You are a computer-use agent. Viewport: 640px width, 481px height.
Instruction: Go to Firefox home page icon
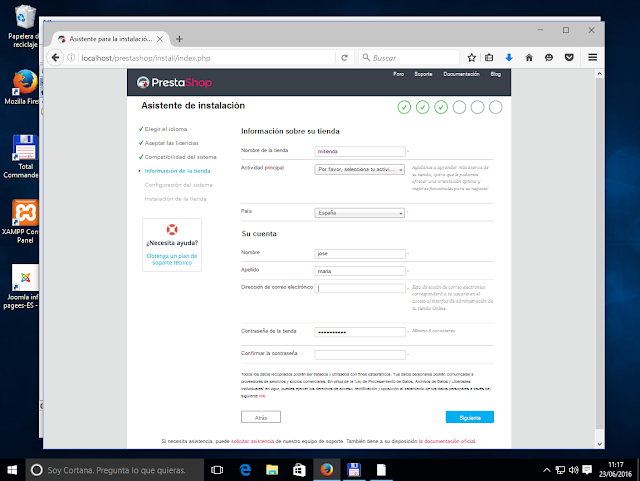(x=529, y=58)
